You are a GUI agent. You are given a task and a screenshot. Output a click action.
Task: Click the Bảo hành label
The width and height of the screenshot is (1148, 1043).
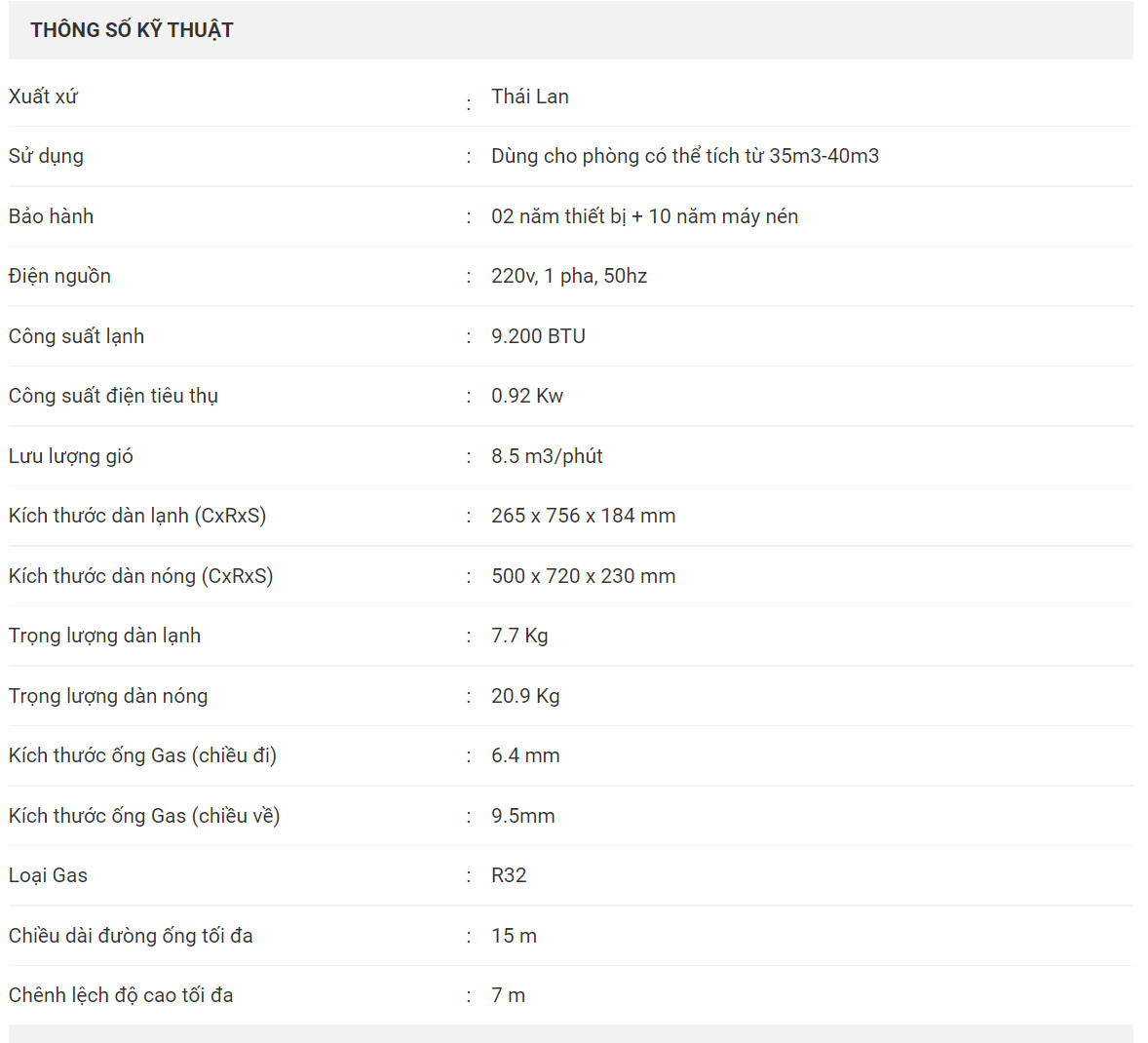tap(51, 216)
